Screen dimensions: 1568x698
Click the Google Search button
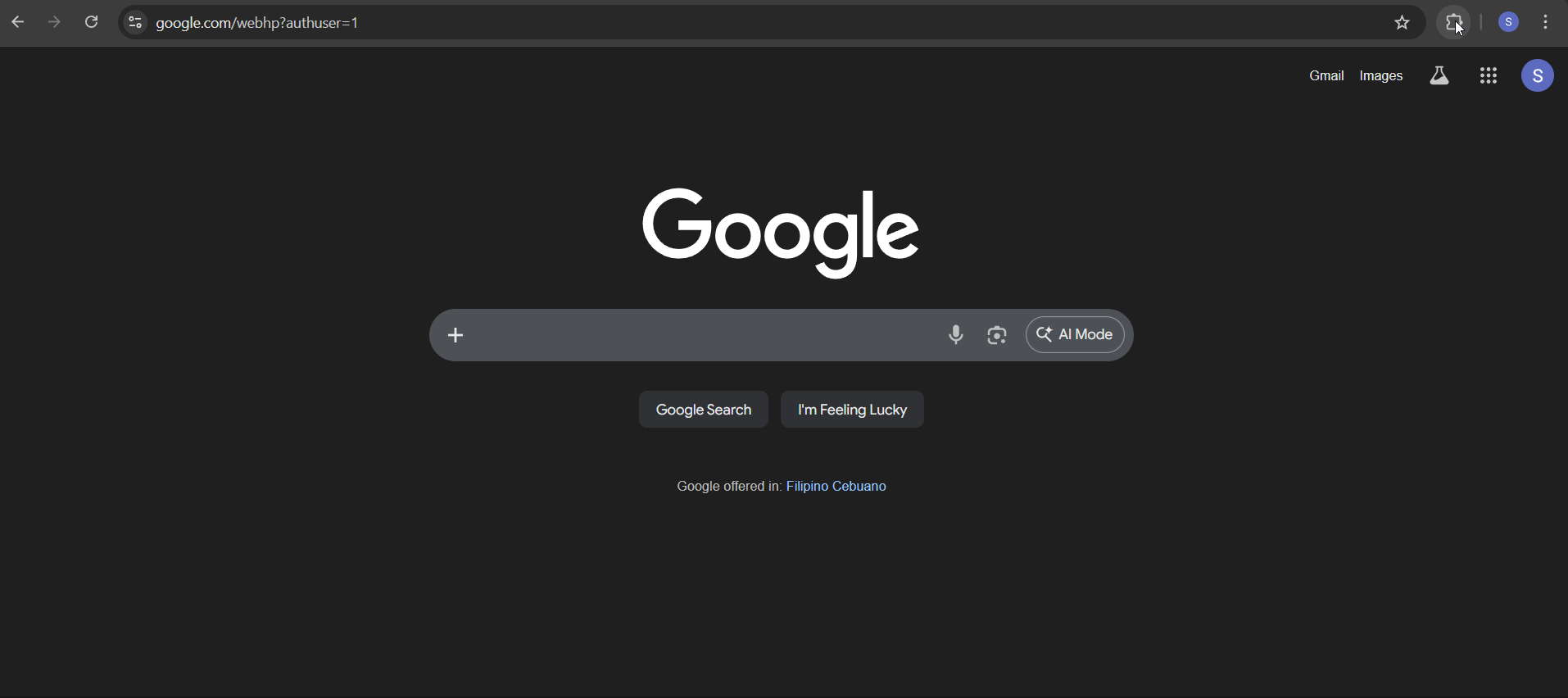(x=704, y=410)
